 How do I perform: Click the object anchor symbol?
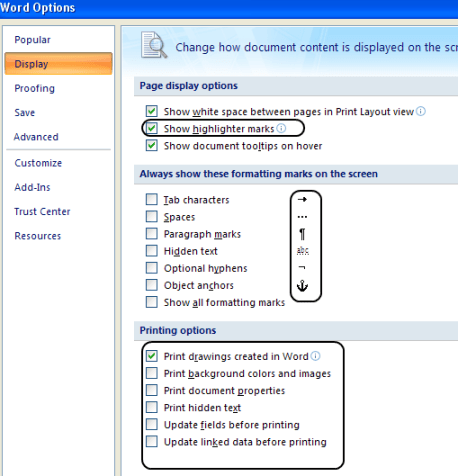point(302,286)
